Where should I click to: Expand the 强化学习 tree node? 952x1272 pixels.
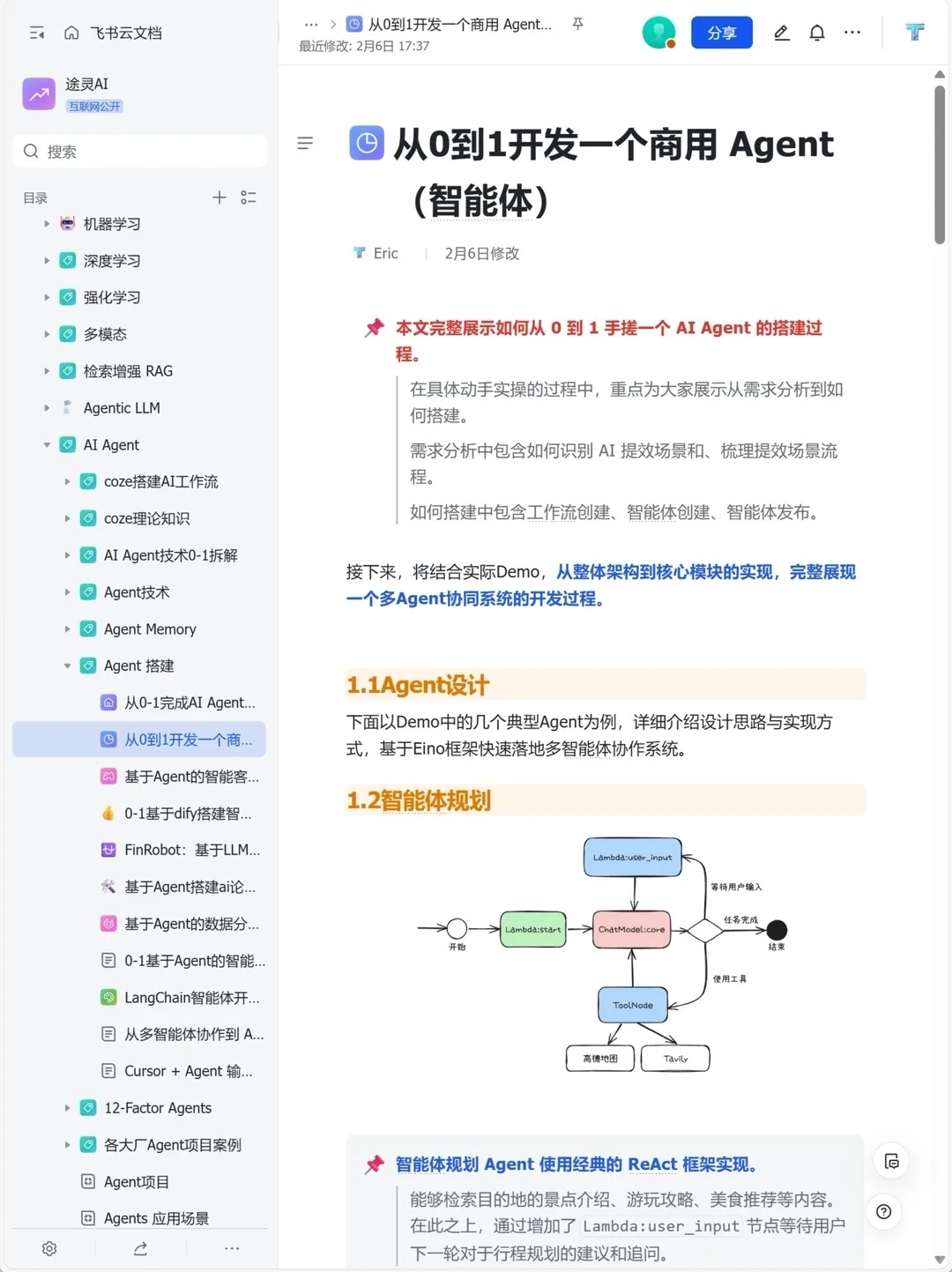click(x=47, y=298)
